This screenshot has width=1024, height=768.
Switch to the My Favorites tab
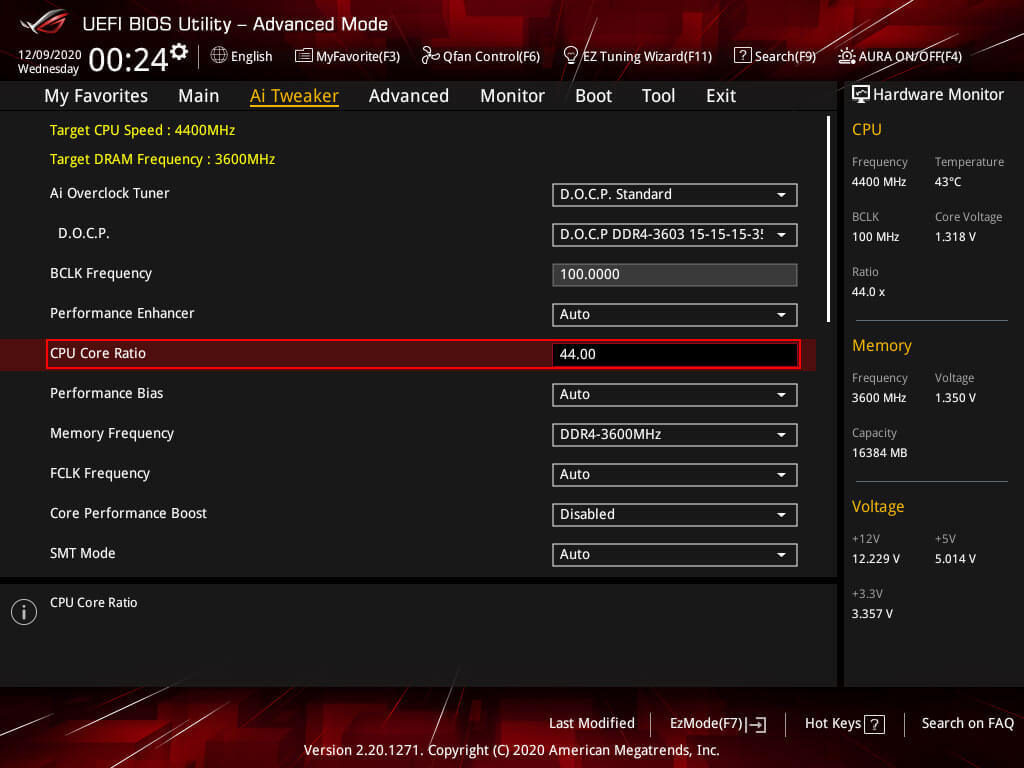96,96
